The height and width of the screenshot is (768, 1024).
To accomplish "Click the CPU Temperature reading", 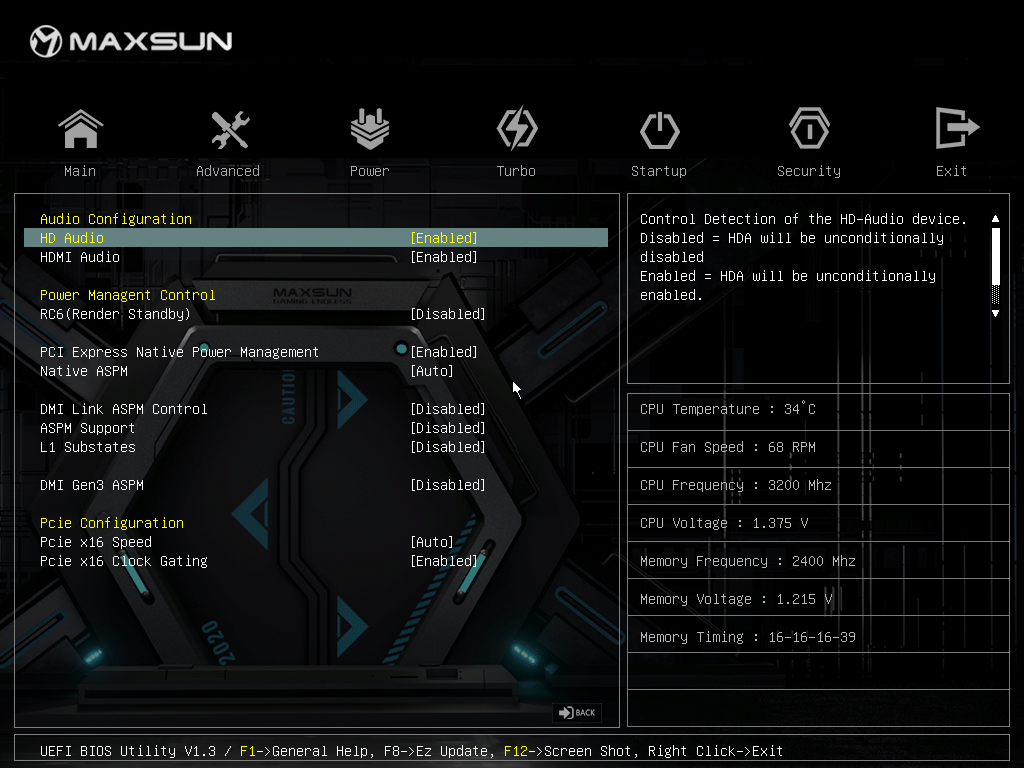I will coord(728,409).
